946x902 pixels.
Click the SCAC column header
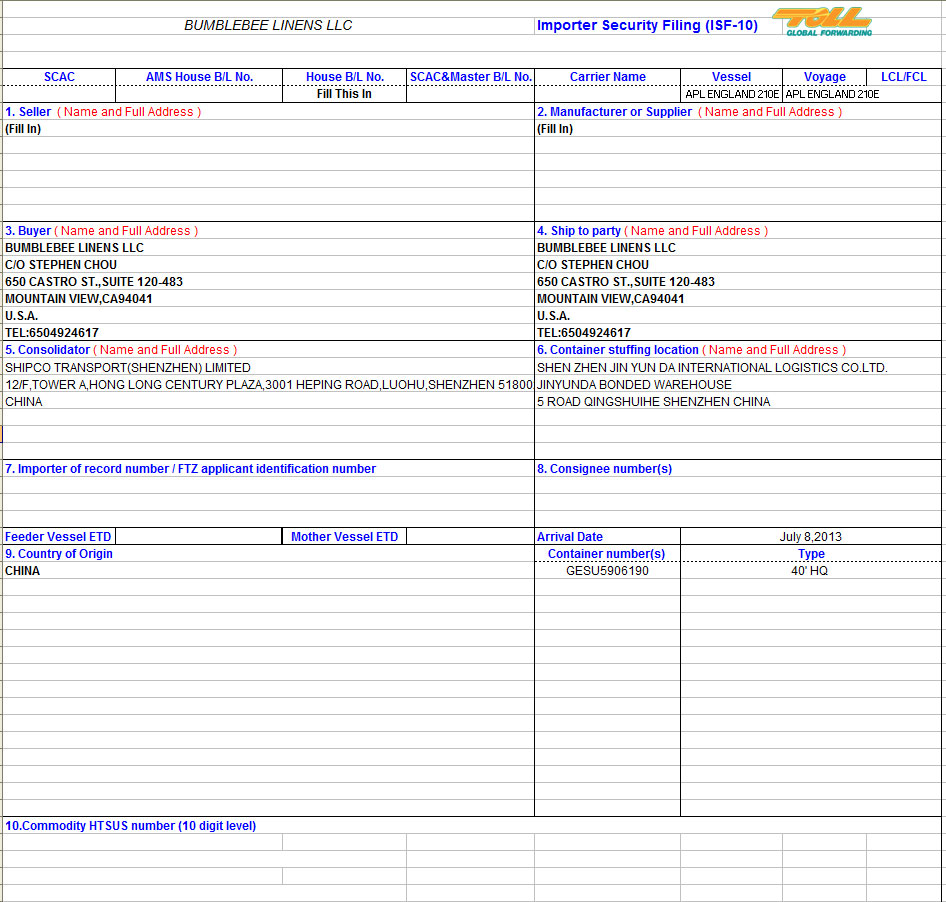[x=59, y=77]
